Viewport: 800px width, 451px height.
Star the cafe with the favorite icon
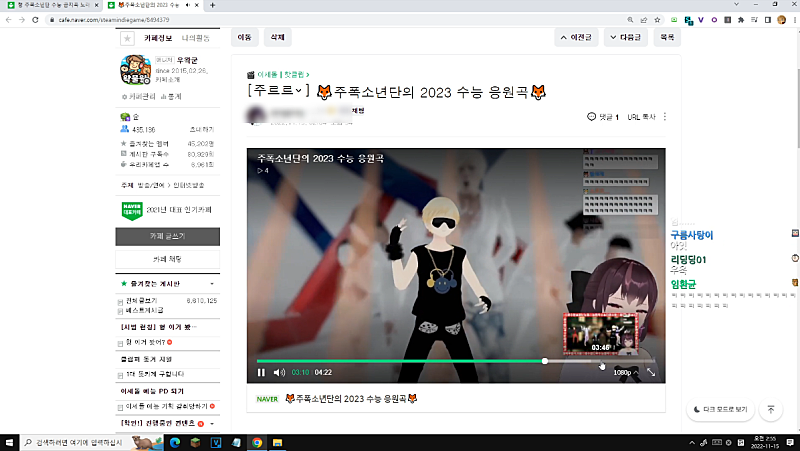tap(127, 38)
